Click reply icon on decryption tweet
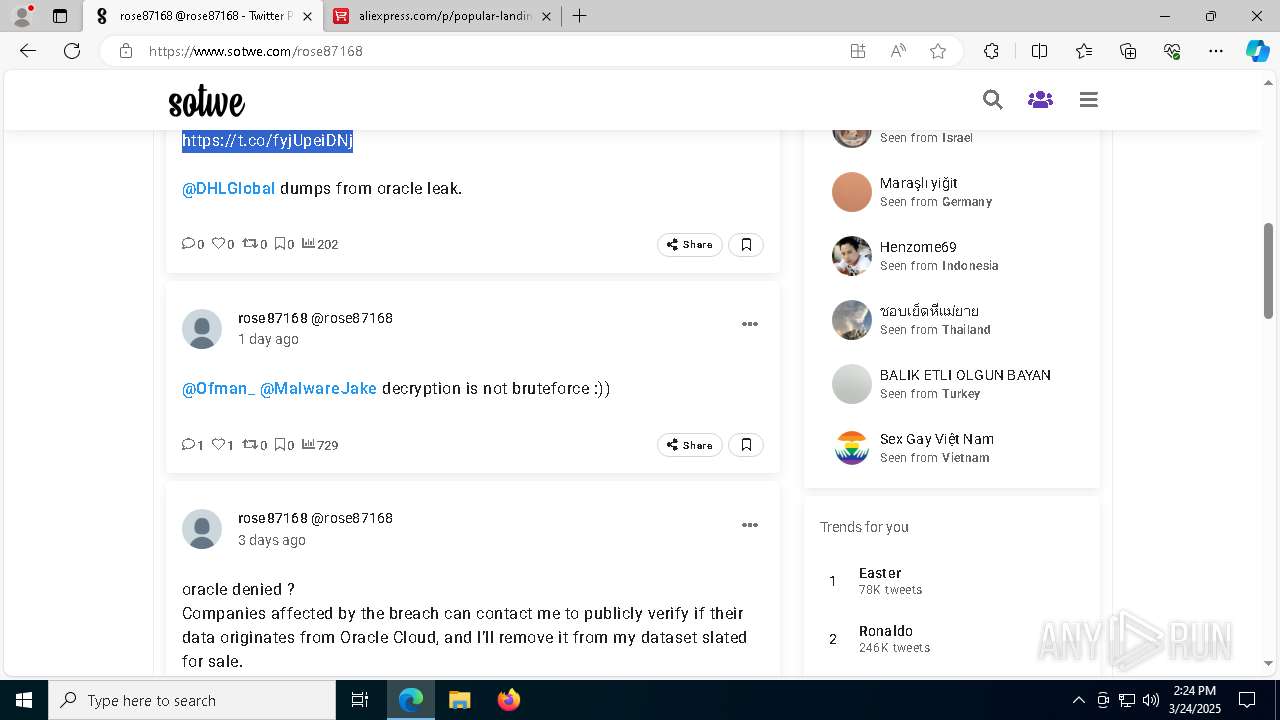This screenshot has height=720, width=1280. click(x=188, y=444)
